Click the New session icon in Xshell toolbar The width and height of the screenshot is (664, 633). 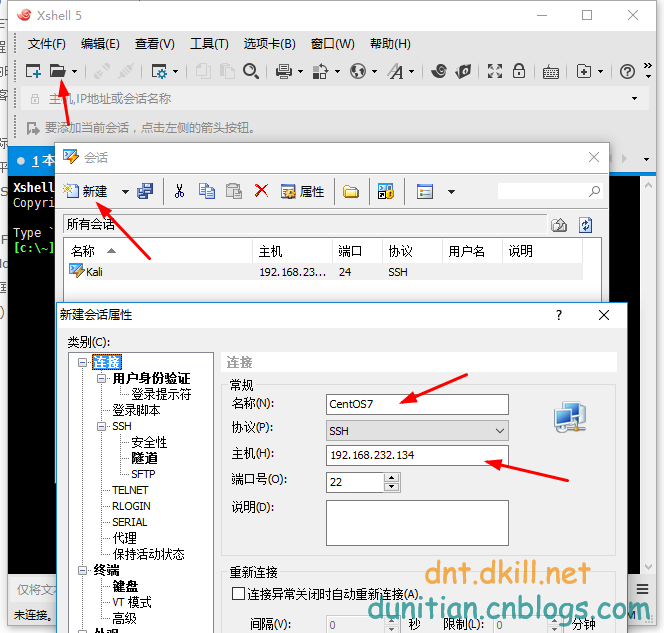coord(33,71)
